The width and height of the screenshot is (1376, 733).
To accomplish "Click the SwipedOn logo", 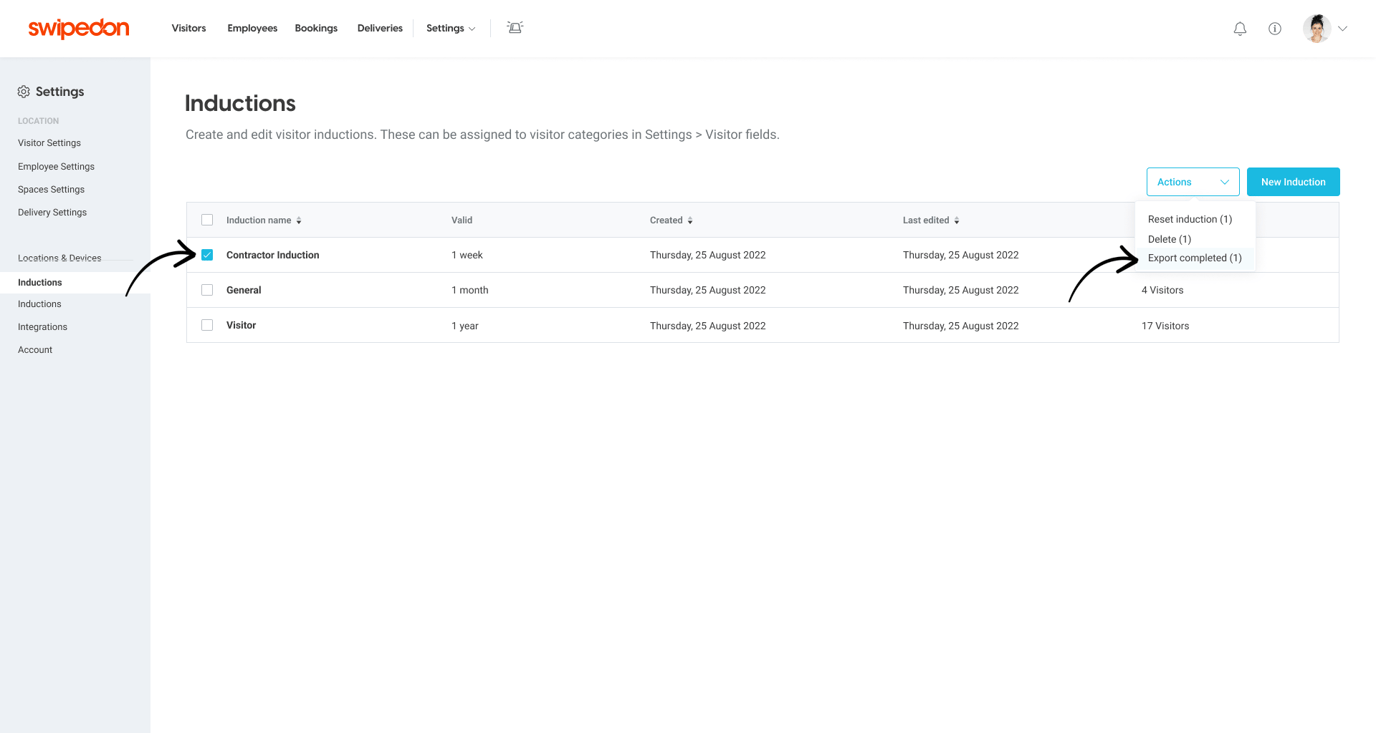I will (x=78, y=28).
